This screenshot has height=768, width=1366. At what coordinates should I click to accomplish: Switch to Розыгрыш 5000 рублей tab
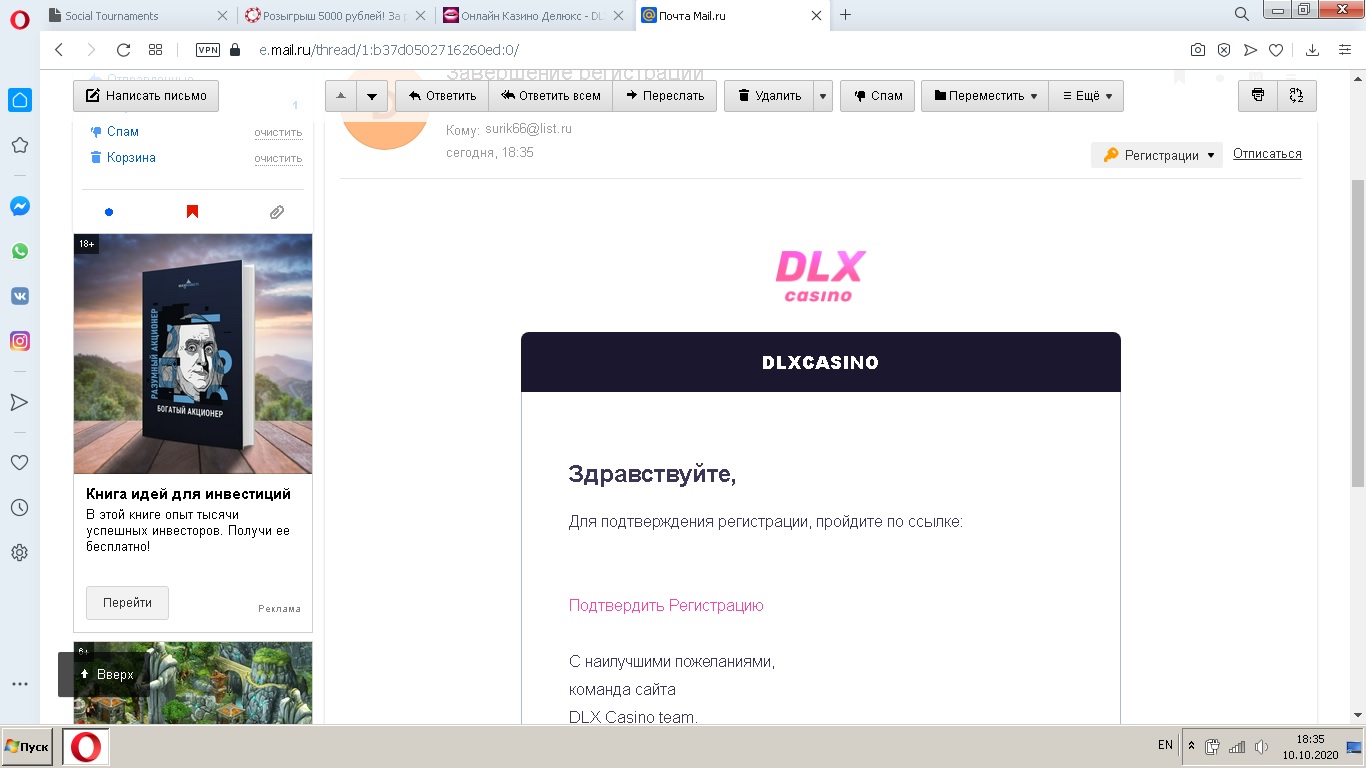[x=338, y=15]
